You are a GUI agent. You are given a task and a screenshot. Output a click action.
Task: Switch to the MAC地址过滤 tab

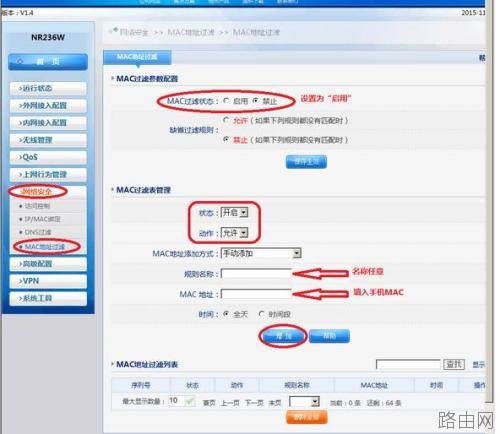(137, 57)
